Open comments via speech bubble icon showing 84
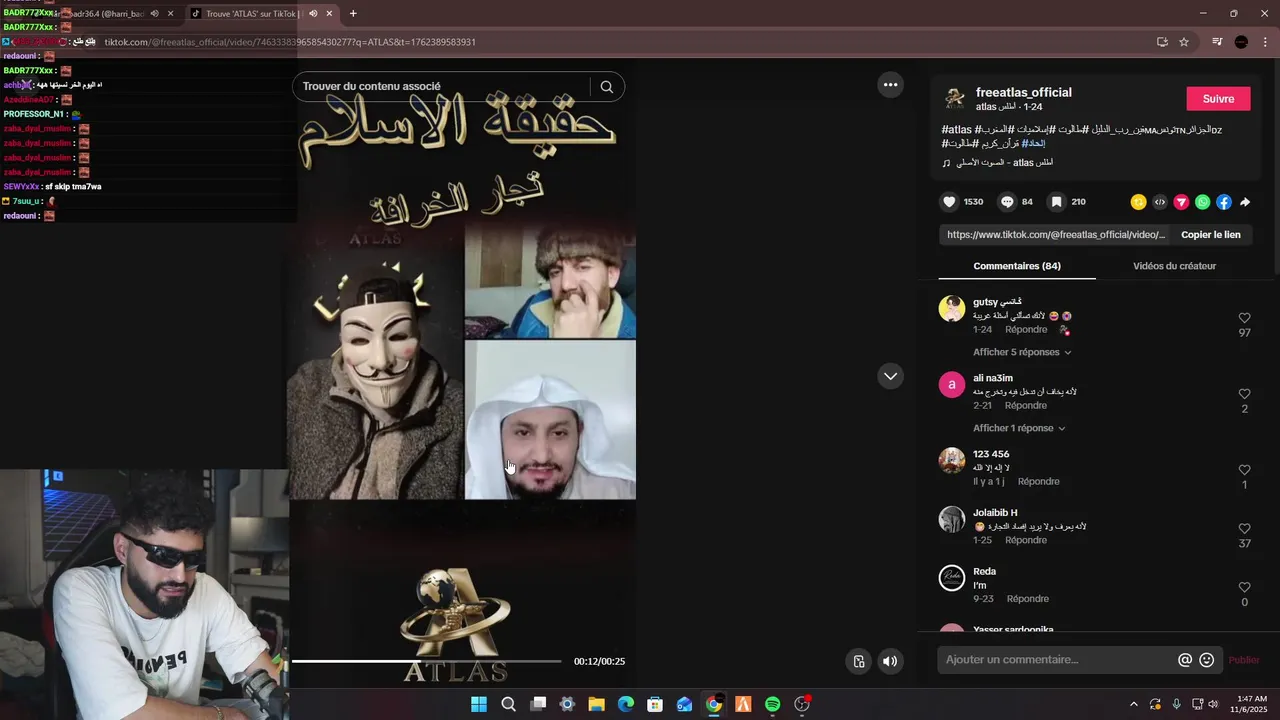 click(x=1007, y=202)
